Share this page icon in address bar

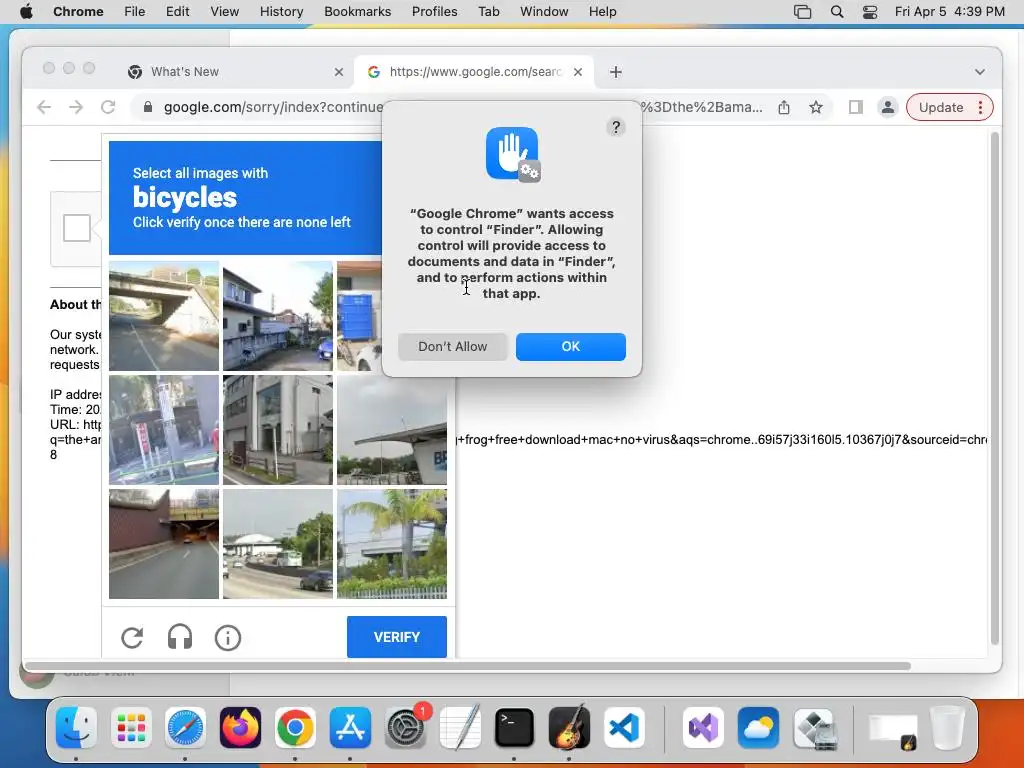784,107
